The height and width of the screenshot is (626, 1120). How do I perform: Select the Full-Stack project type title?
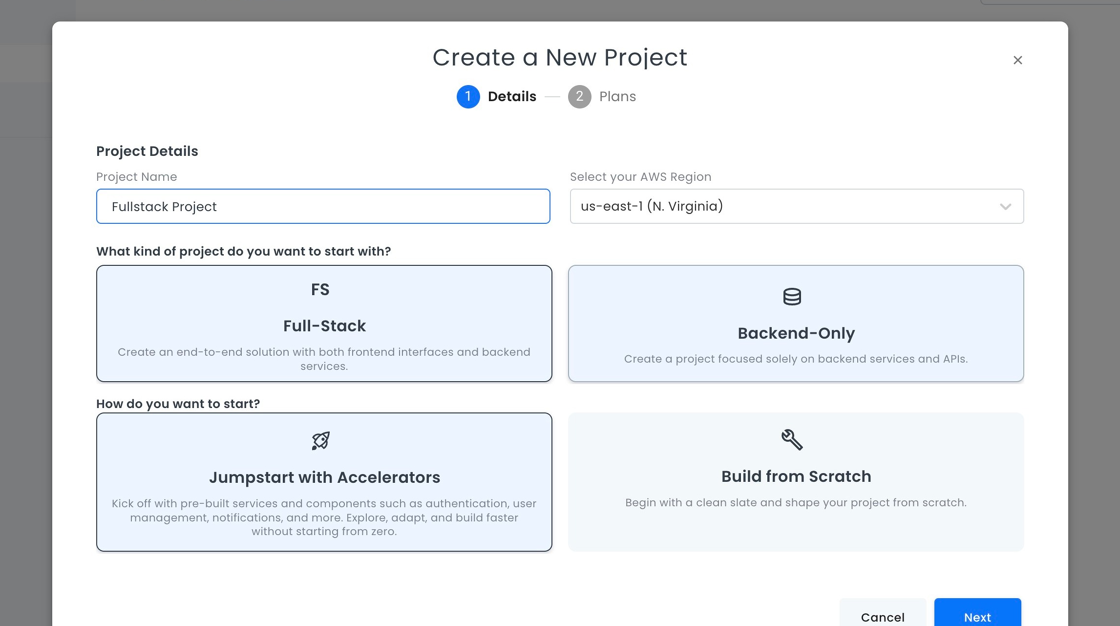[x=324, y=326]
